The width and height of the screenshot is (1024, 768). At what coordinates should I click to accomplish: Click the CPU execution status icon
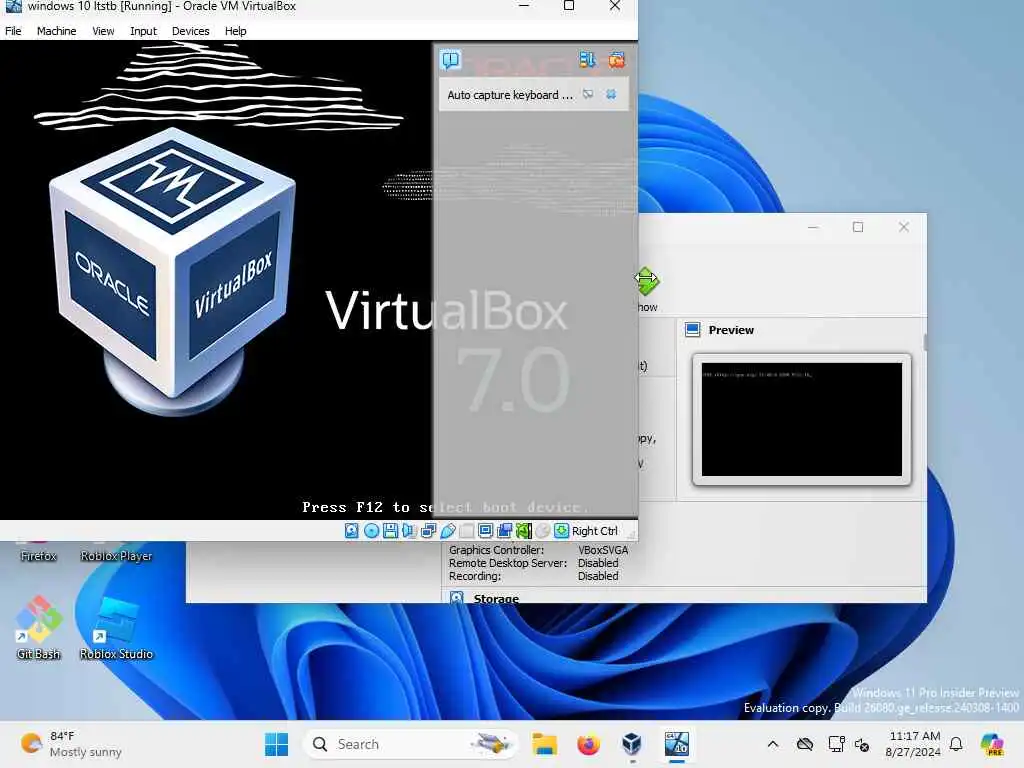point(524,531)
